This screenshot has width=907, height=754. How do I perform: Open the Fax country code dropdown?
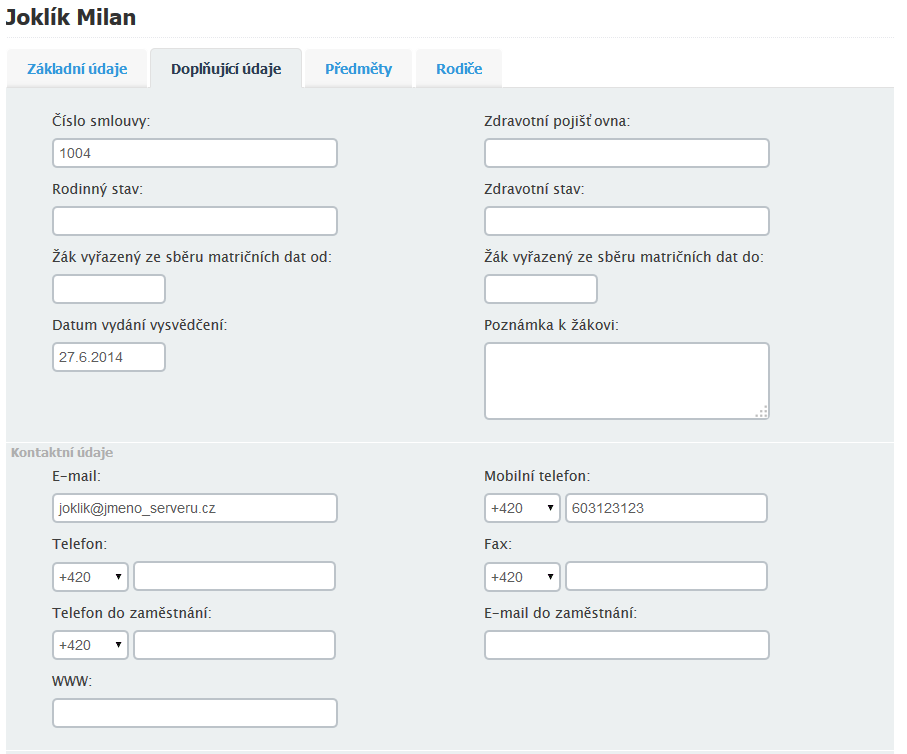[x=522, y=577]
